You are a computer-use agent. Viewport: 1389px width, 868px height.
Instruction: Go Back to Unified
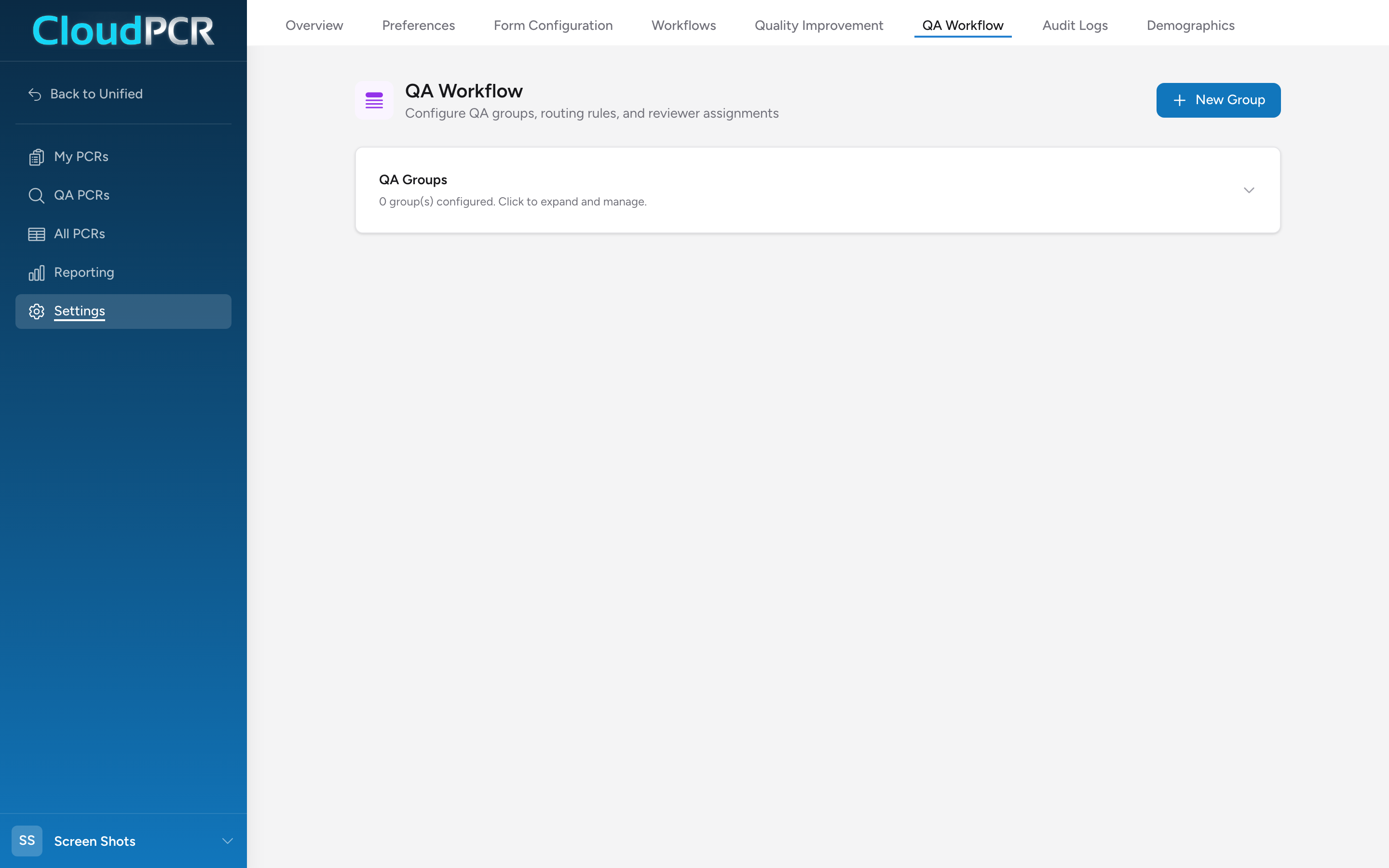[x=86, y=94]
